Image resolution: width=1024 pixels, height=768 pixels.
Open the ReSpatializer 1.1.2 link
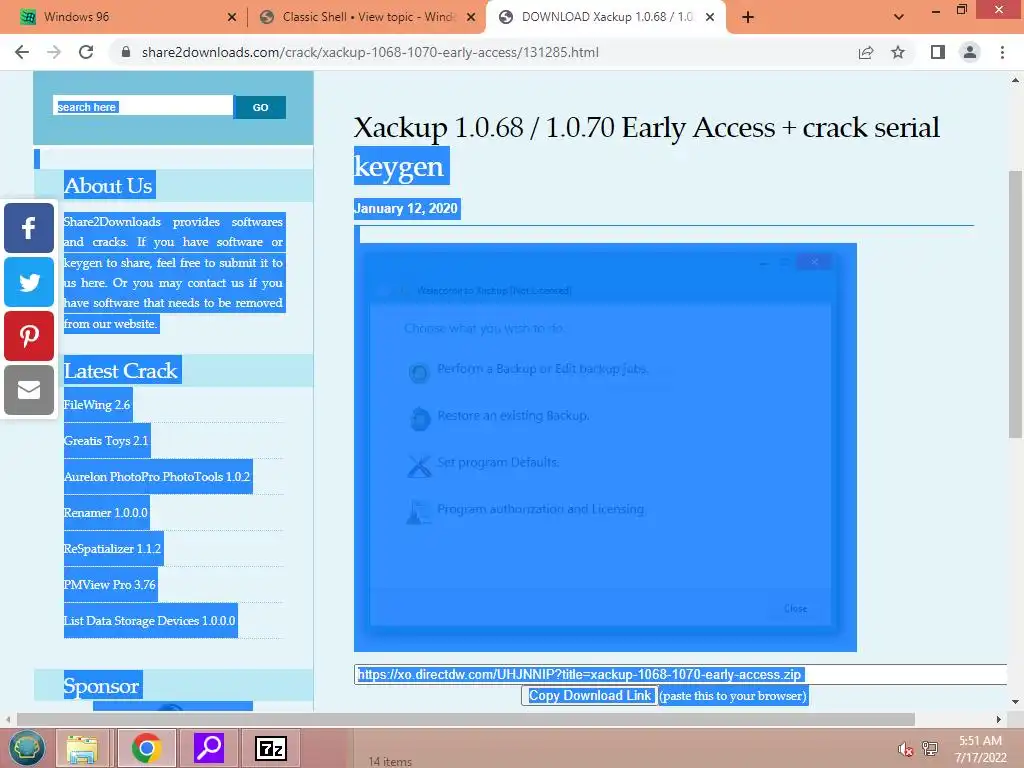112,549
